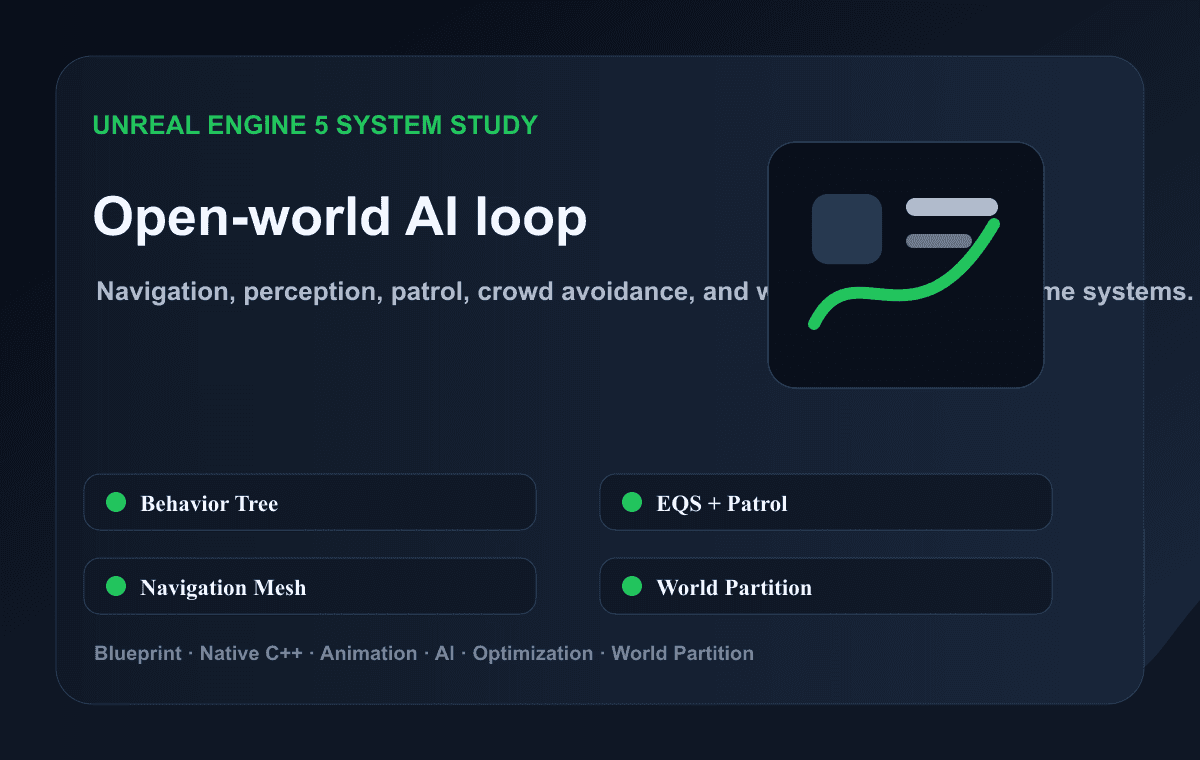Click green dot beside World Partition chip

(x=632, y=586)
